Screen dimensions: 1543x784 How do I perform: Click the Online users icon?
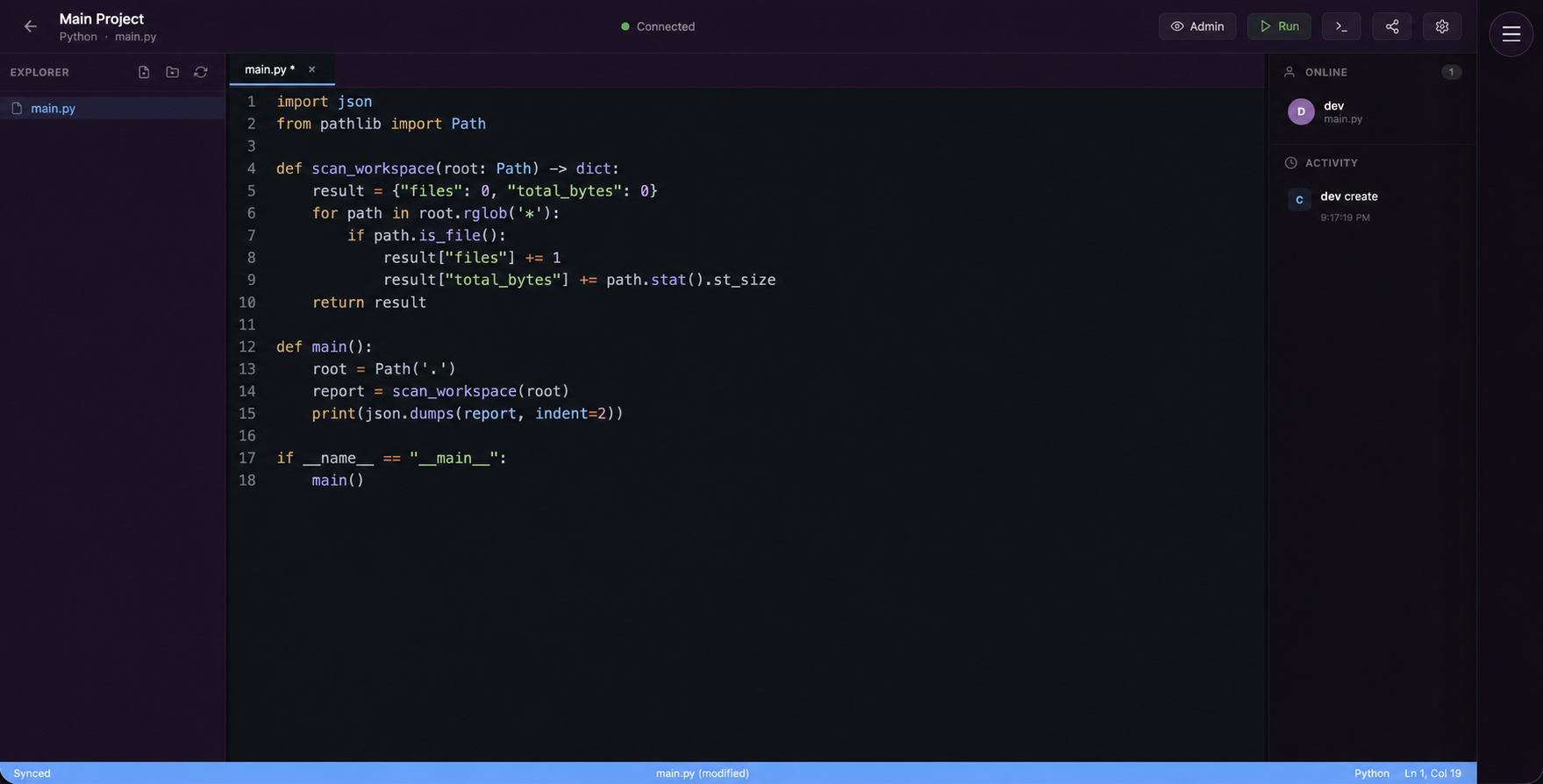[1289, 72]
